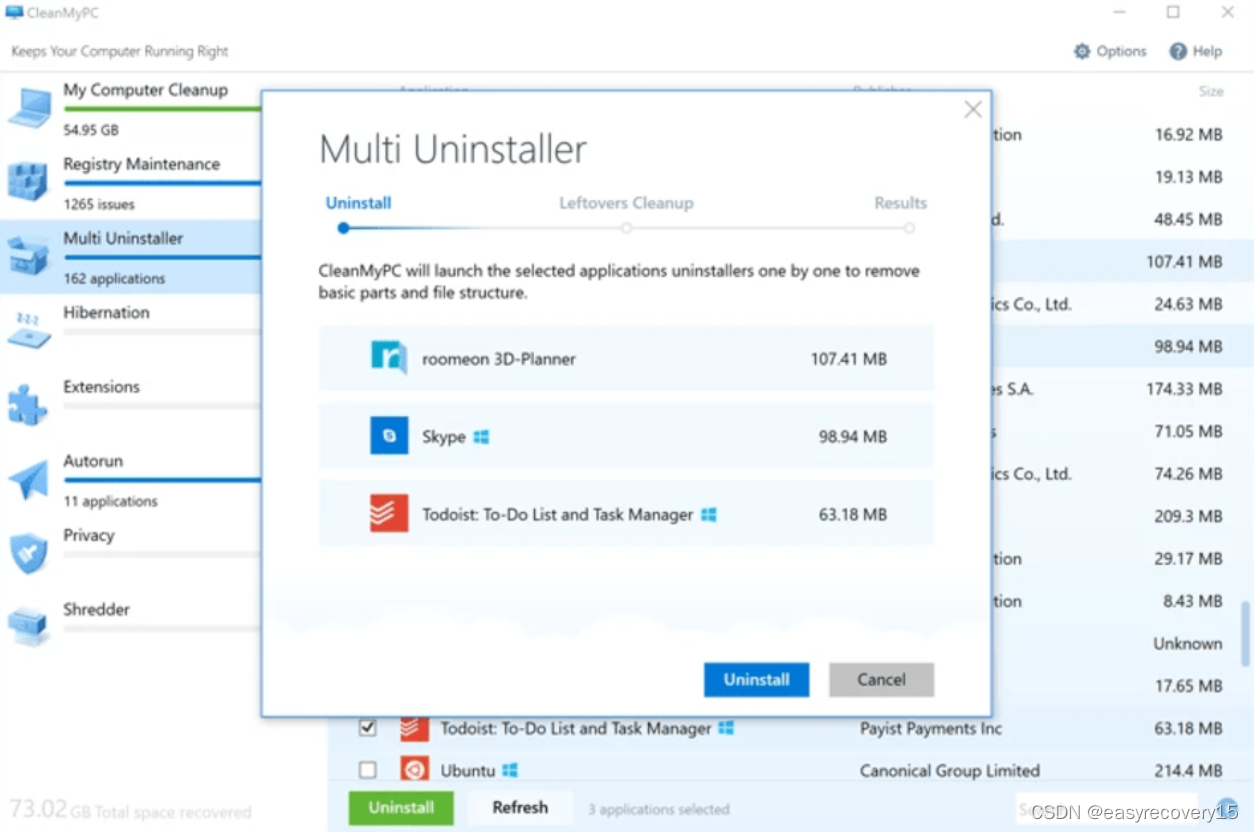Click the roomeon 3D-Planner app icon

pos(389,358)
